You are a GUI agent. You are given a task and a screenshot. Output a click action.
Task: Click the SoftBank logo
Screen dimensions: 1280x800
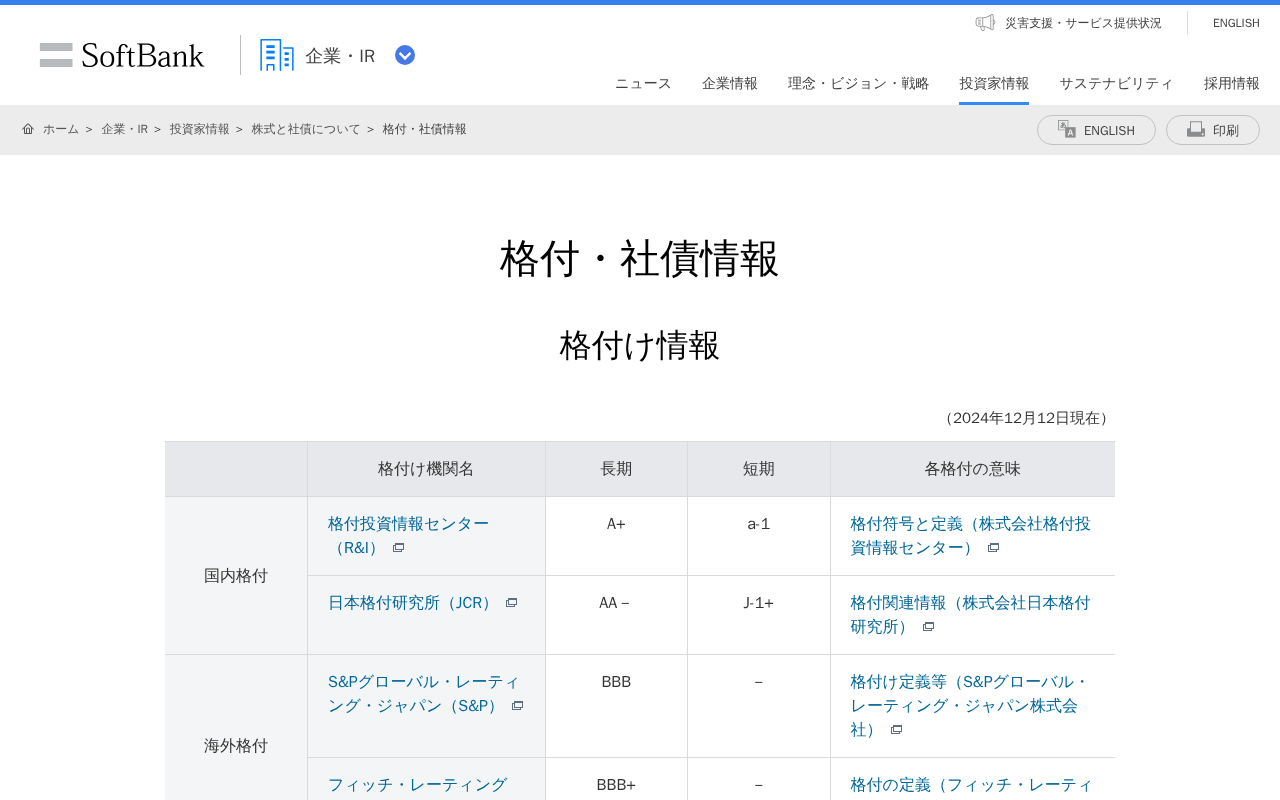coord(122,55)
